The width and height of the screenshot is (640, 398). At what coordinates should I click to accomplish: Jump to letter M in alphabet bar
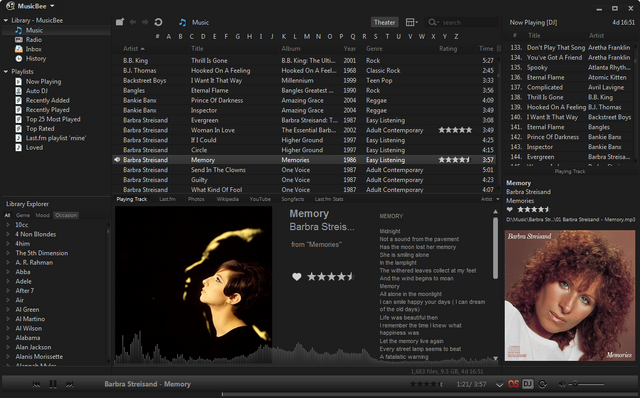pyautogui.click(x=307, y=36)
